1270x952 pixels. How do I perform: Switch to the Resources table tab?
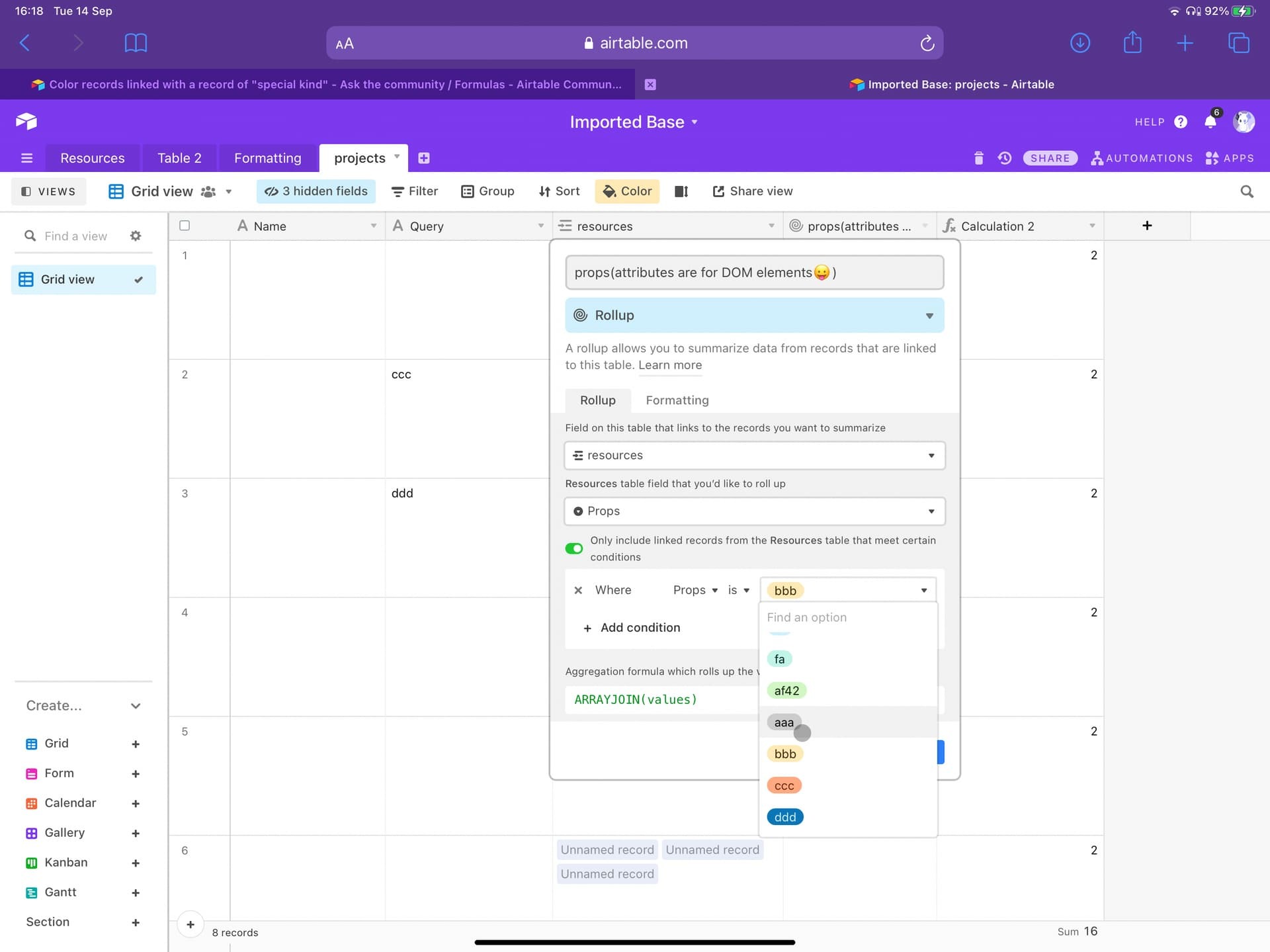(x=93, y=158)
